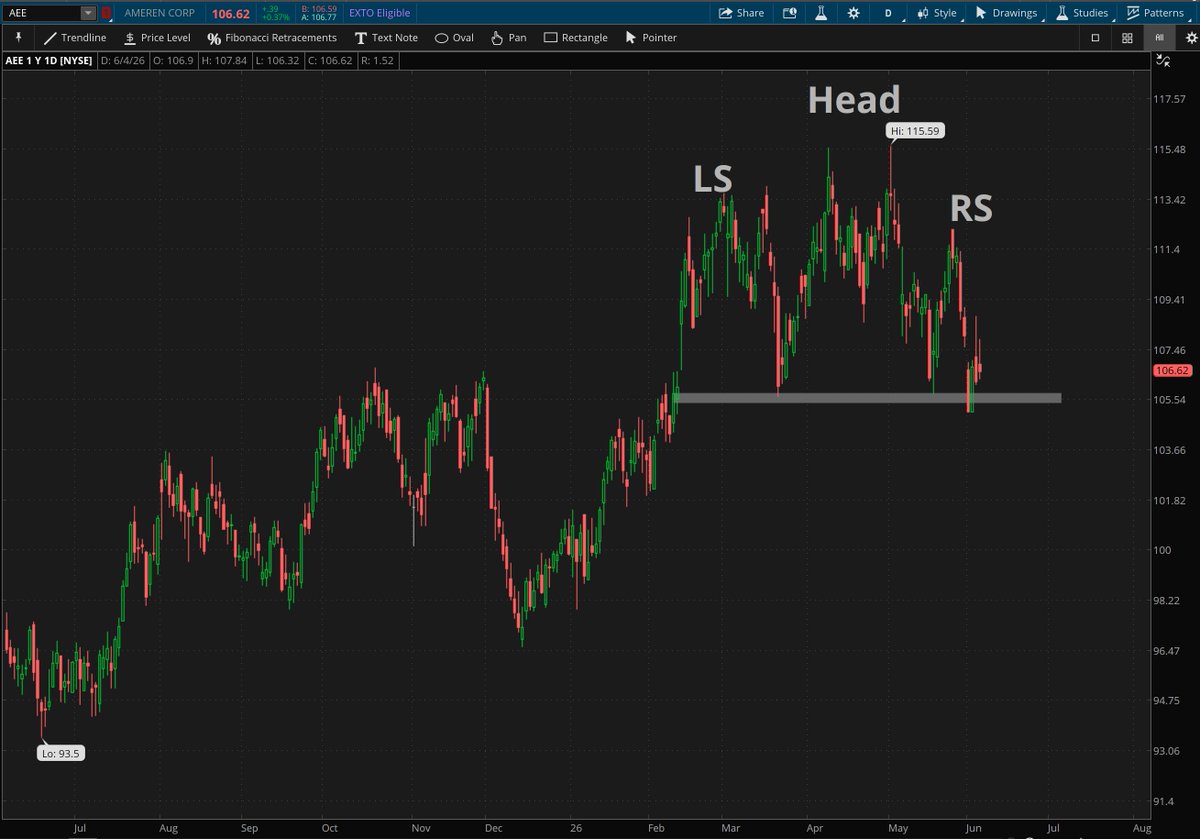Select the Price Level drawing tool
The height and width of the screenshot is (839, 1200).
(157, 37)
